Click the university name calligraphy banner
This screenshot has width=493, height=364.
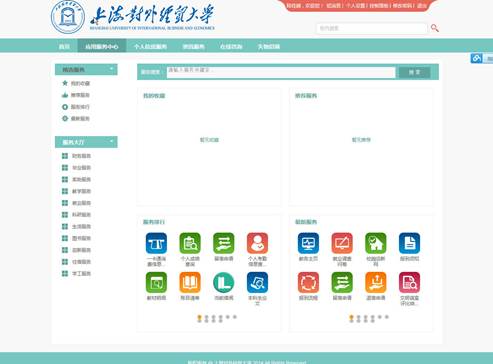(152, 17)
